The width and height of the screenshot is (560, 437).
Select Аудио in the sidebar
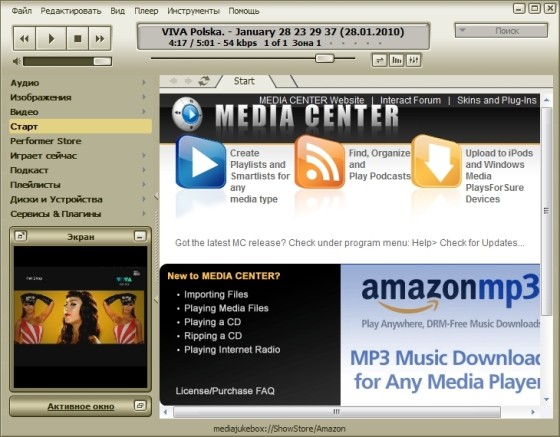point(80,83)
